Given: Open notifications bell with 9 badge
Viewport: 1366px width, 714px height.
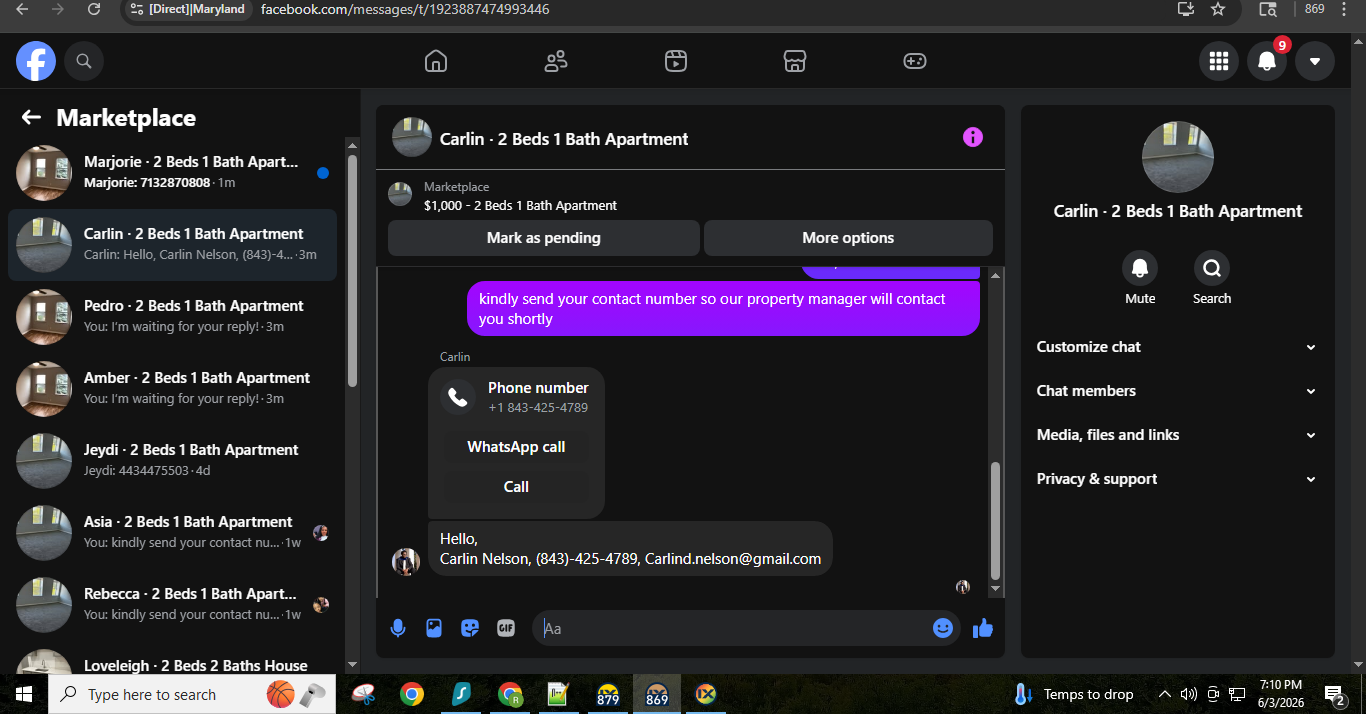Looking at the screenshot, I should [x=1267, y=61].
